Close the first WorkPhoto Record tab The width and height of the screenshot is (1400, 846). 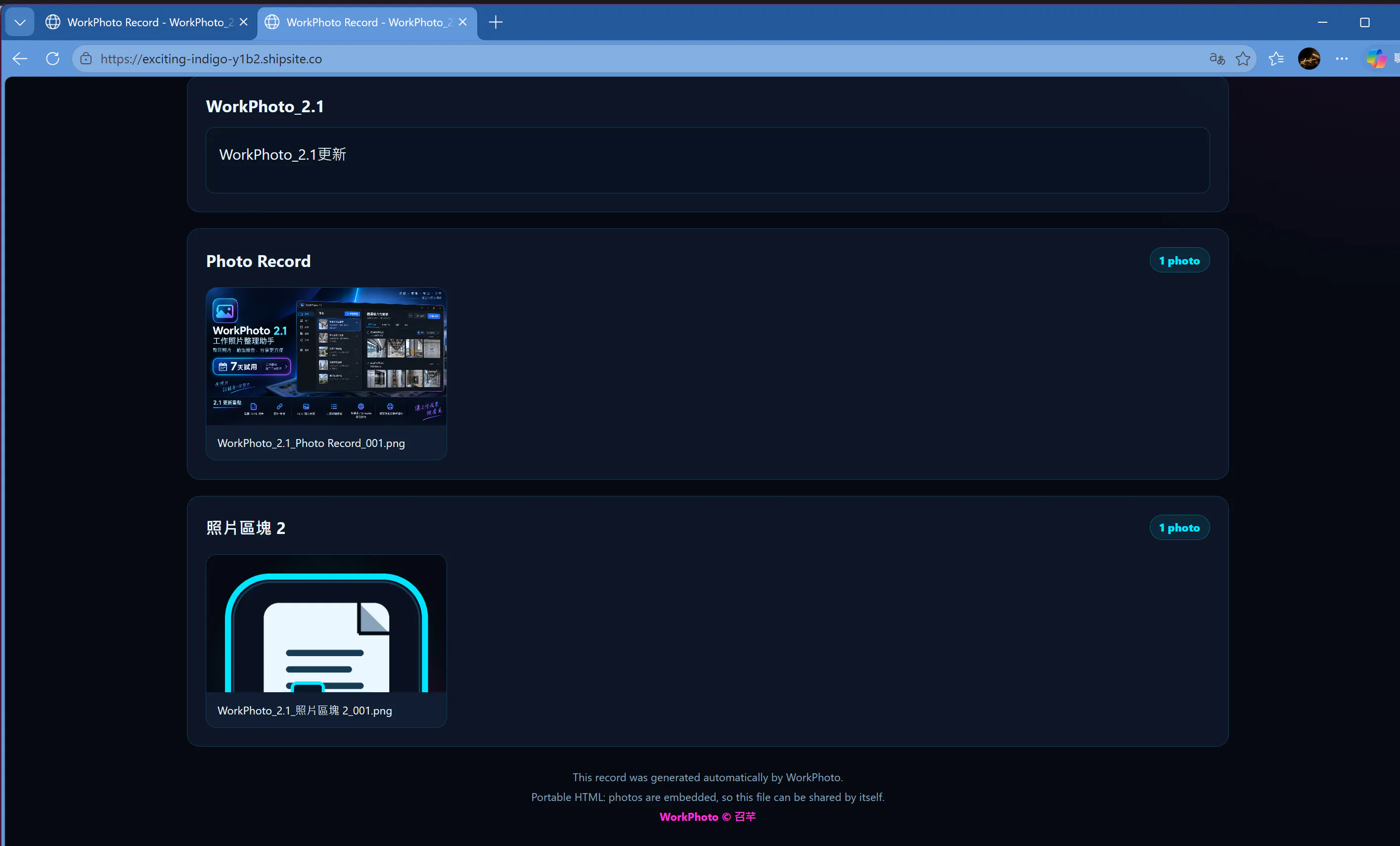pyautogui.click(x=243, y=22)
